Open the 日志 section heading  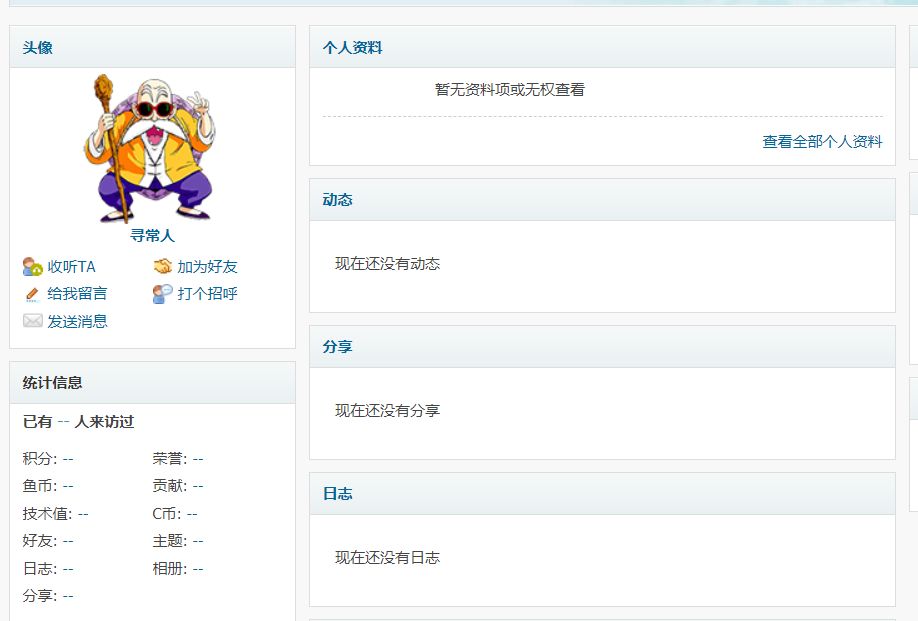[337, 494]
